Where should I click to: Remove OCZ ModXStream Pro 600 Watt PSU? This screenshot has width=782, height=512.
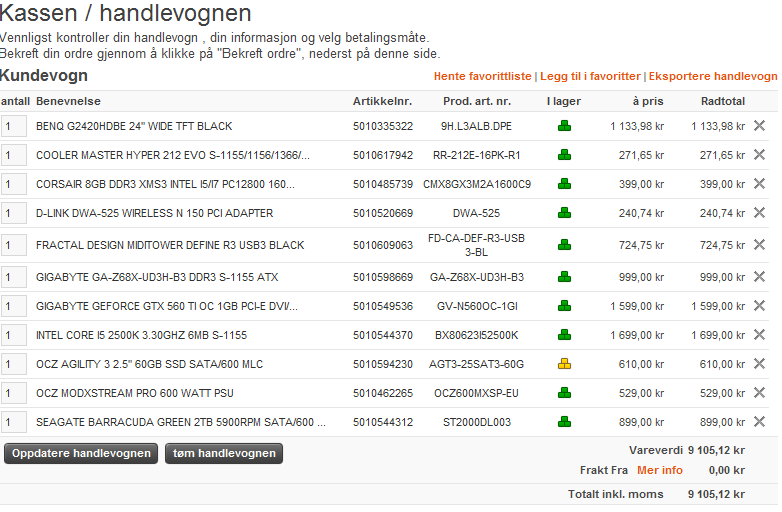click(759, 392)
